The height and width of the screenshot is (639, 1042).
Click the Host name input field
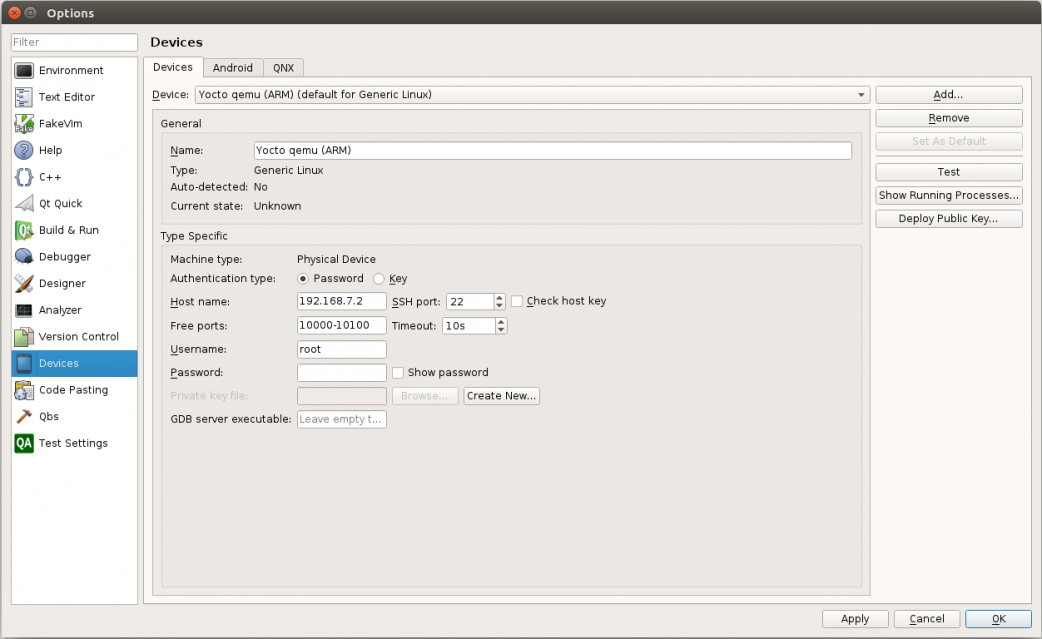342,301
